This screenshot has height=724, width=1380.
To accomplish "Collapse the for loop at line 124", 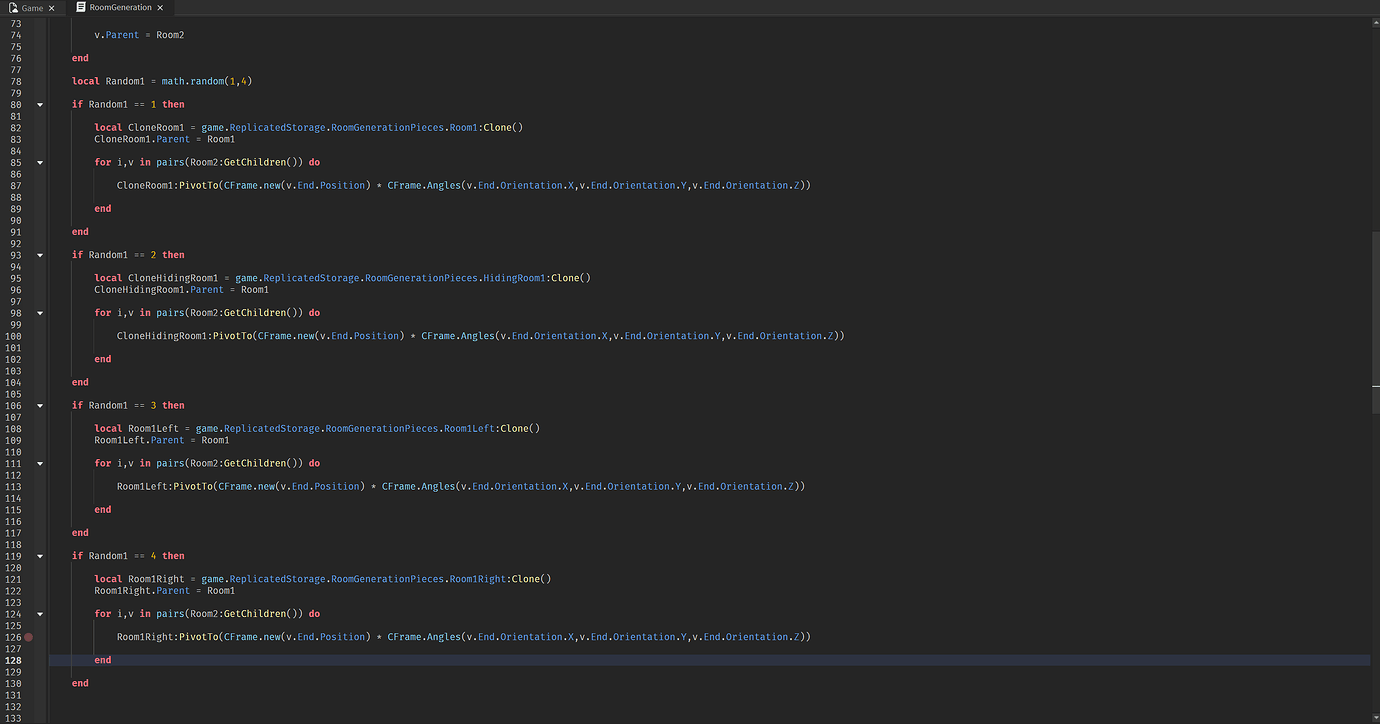I will (x=39, y=613).
